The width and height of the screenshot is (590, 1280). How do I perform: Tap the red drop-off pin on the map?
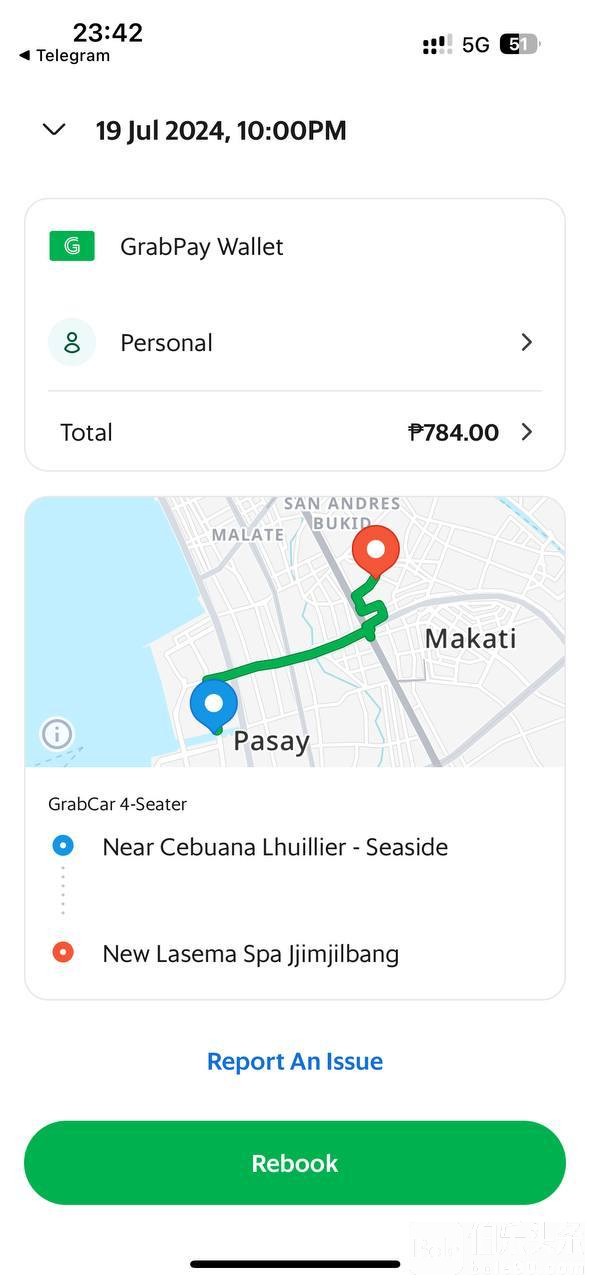pos(376,552)
